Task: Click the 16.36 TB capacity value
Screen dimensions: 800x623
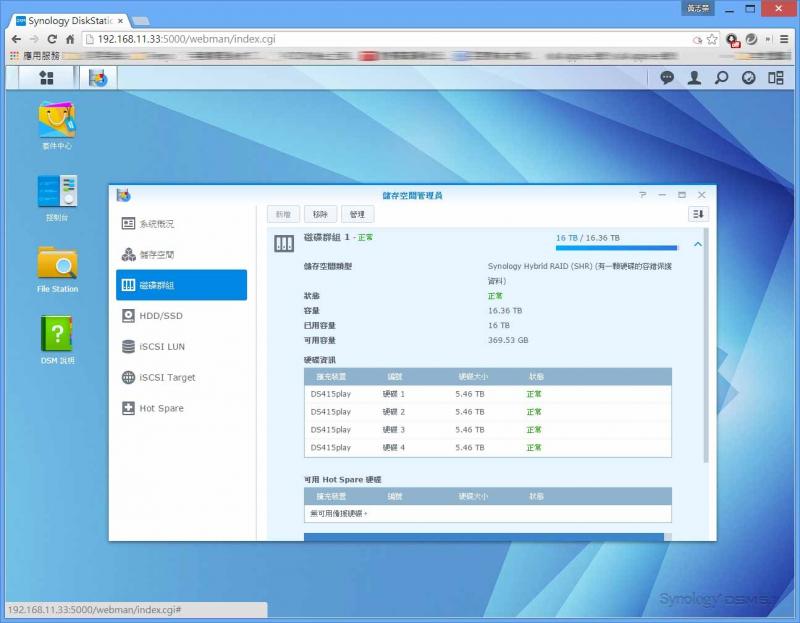Action: pyautogui.click(x=505, y=310)
